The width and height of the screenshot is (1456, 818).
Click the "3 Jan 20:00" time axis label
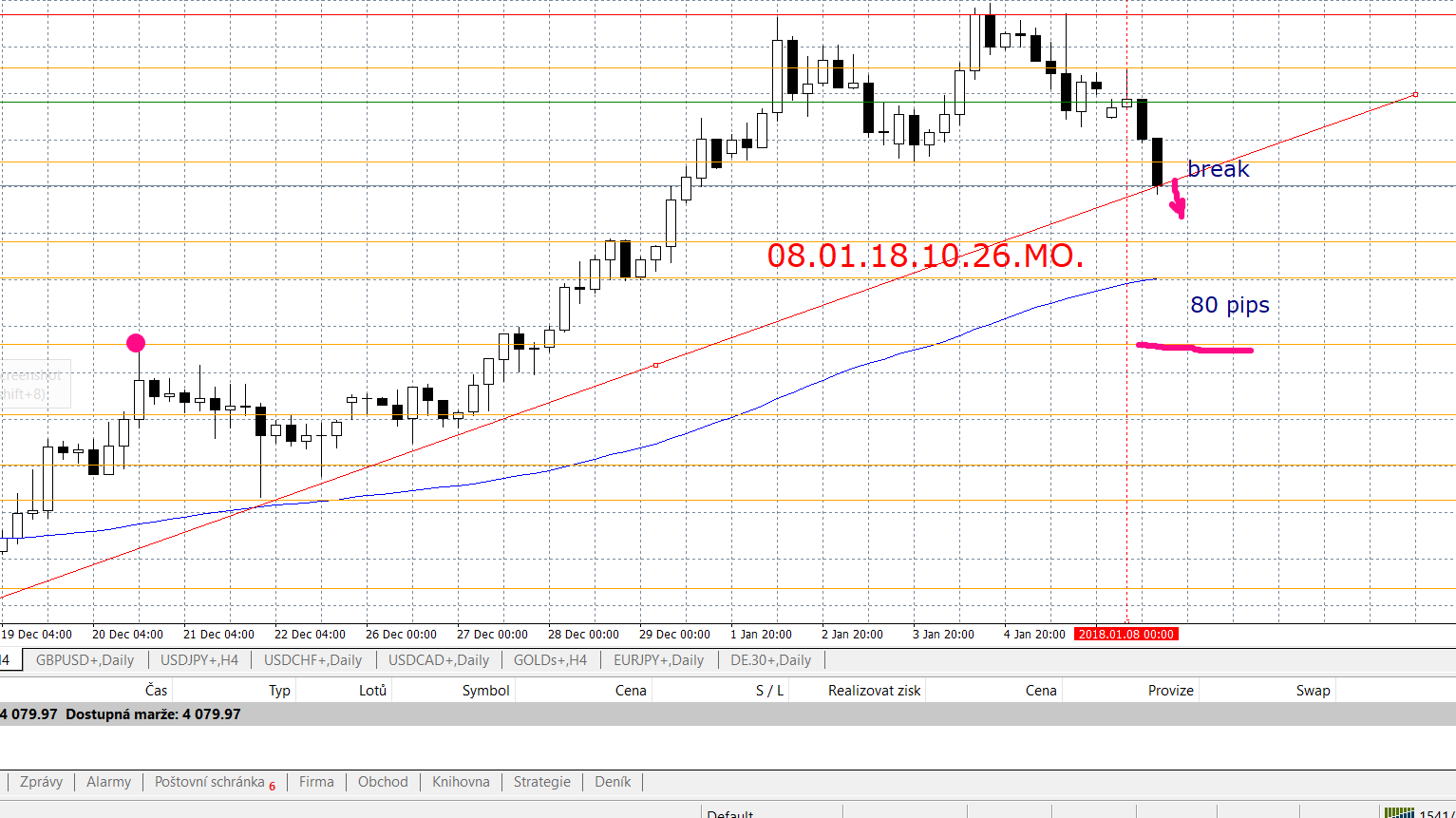943,634
